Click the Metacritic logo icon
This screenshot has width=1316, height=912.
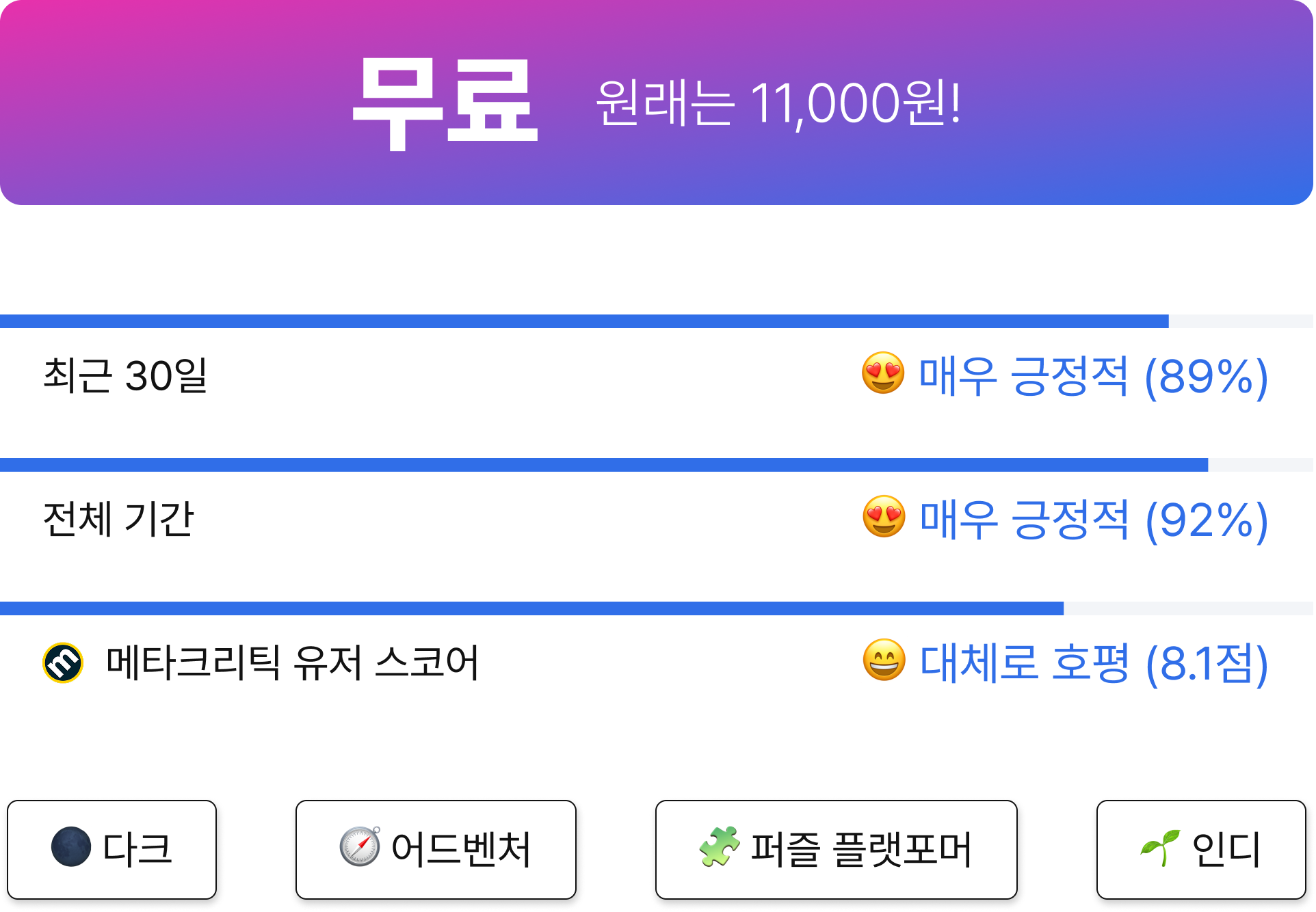click(63, 662)
